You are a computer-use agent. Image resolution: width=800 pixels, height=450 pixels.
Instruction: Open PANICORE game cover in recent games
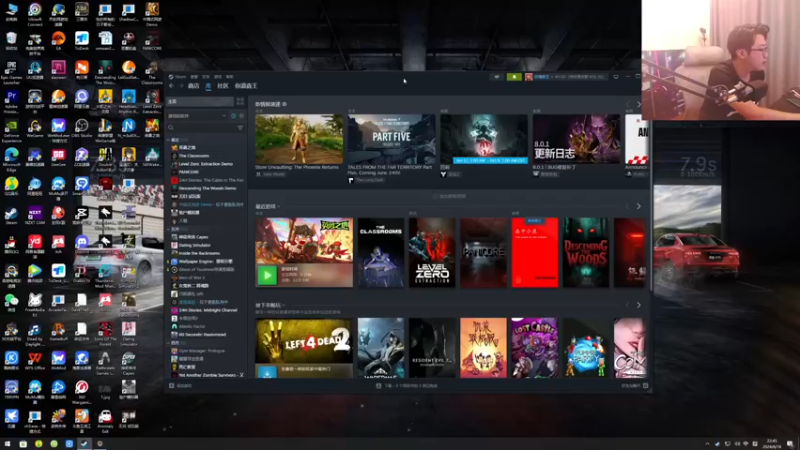483,253
